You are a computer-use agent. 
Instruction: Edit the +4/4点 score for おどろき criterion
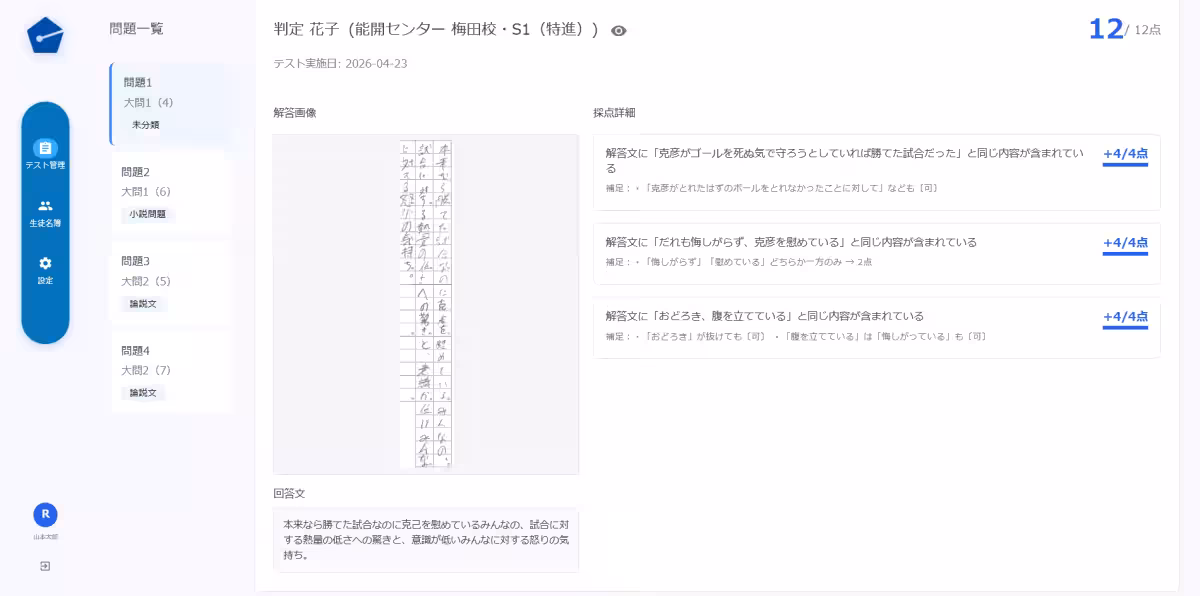point(1125,318)
